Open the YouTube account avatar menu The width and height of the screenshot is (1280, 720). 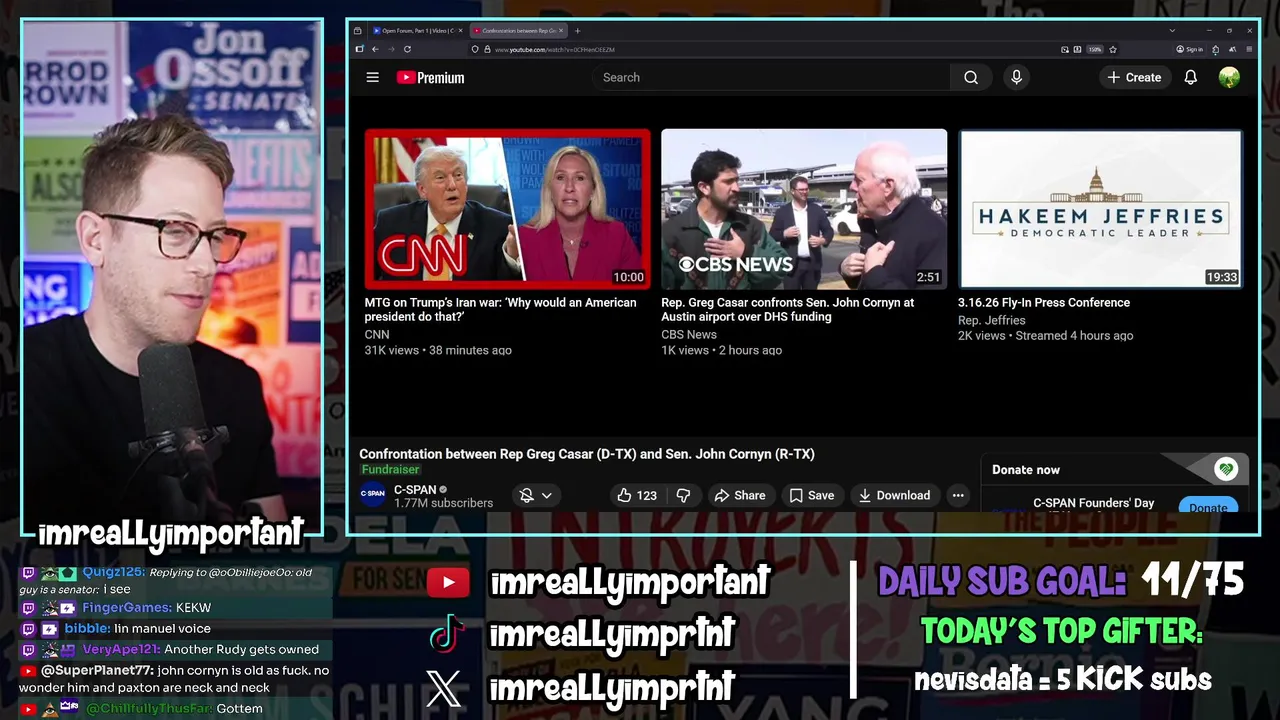[x=1229, y=77]
